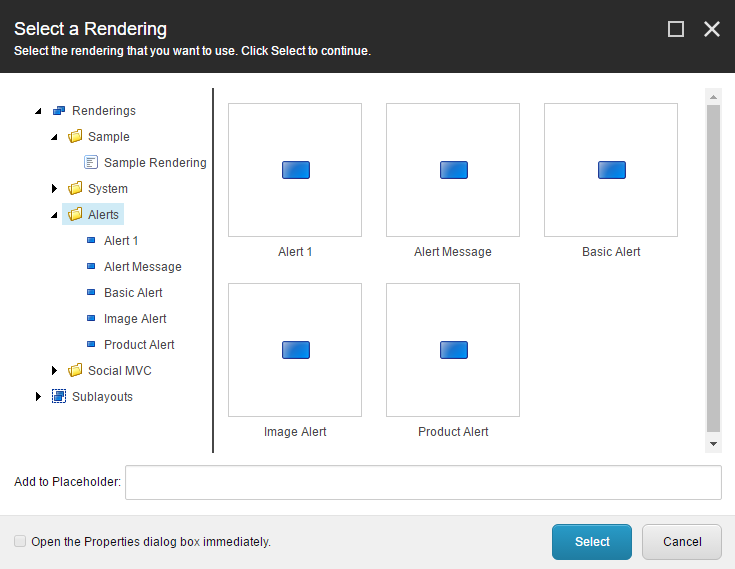Select the Sample Rendering document icon

click(x=91, y=163)
